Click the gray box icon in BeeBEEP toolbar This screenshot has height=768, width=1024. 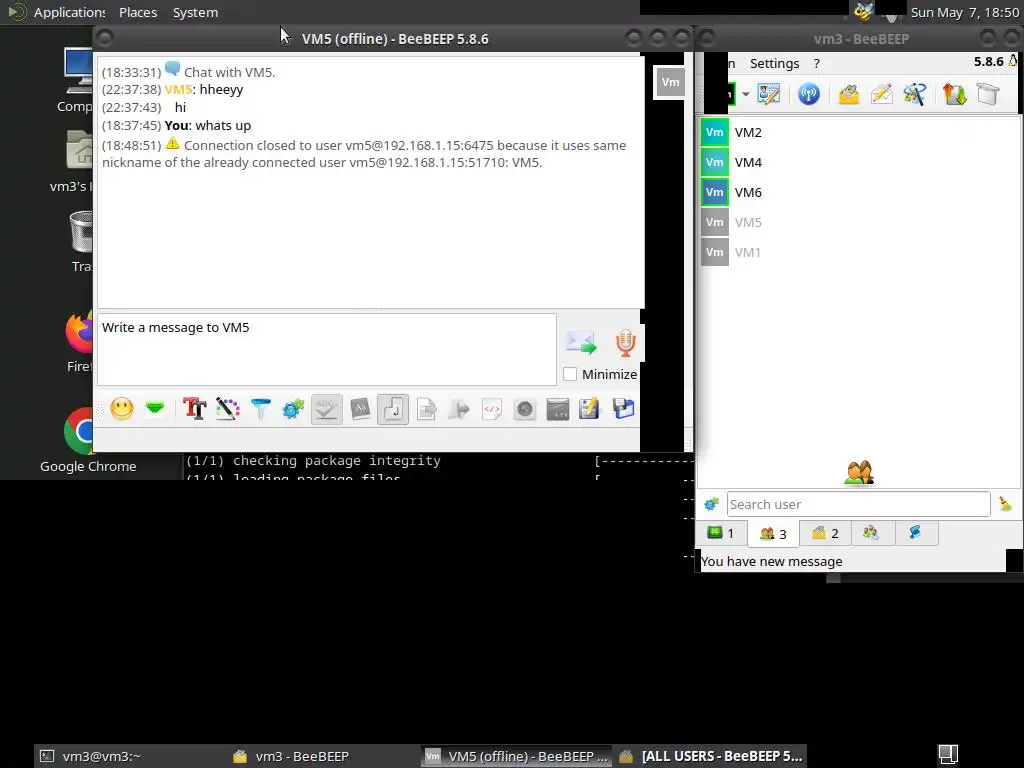[x=987, y=94]
